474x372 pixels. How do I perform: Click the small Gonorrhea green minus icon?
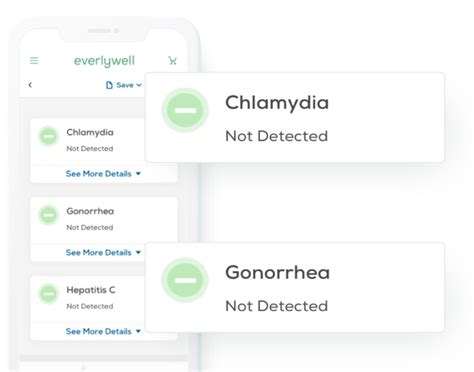(x=49, y=215)
